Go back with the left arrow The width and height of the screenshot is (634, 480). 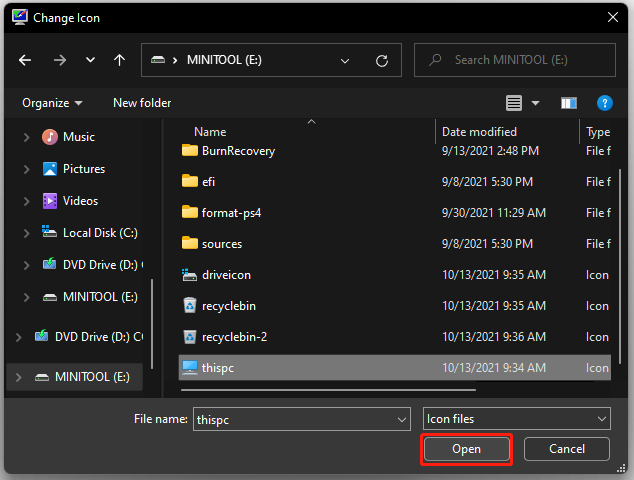point(25,60)
